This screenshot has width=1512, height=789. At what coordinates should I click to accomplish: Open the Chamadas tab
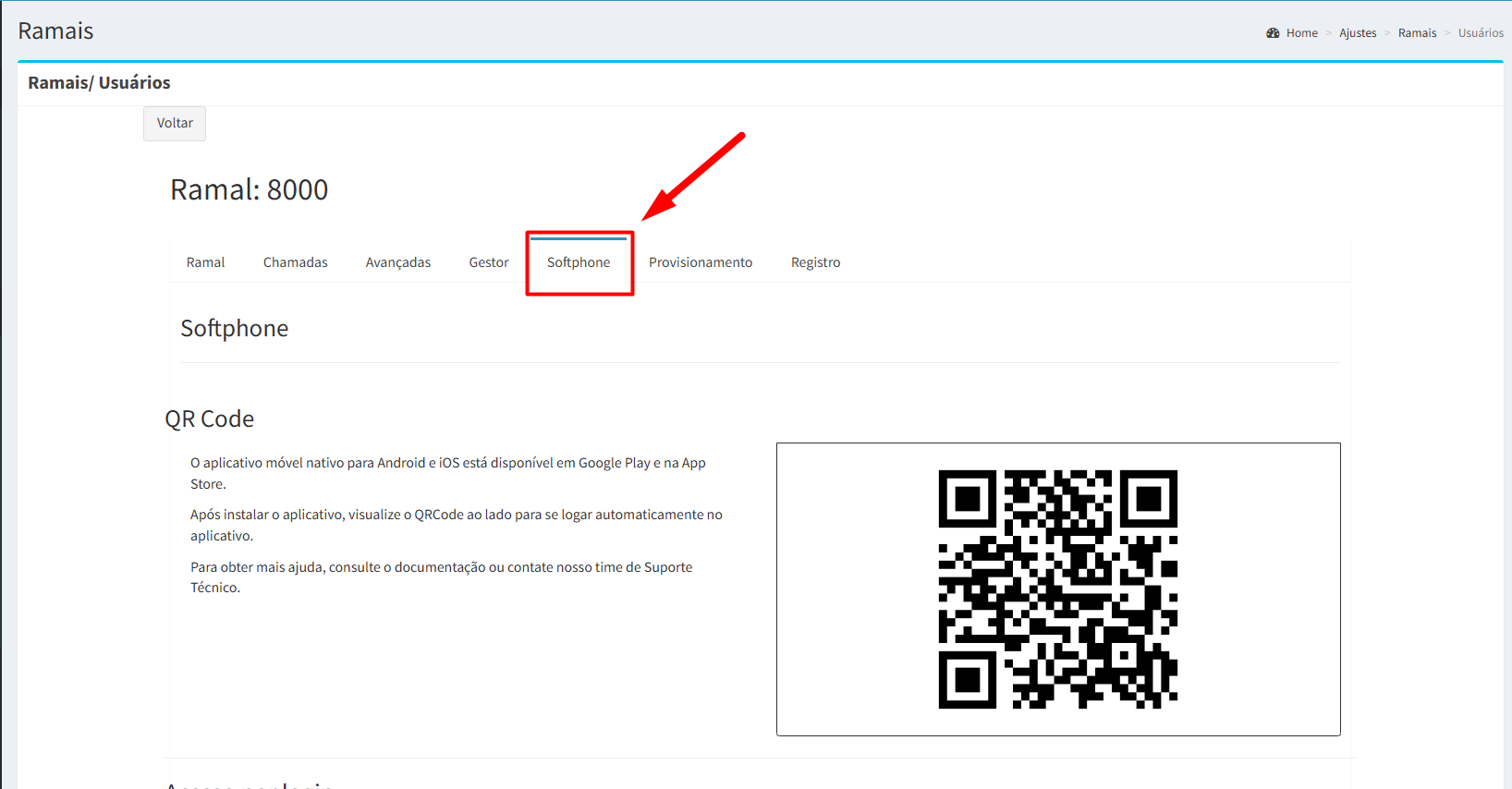tap(295, 262)
